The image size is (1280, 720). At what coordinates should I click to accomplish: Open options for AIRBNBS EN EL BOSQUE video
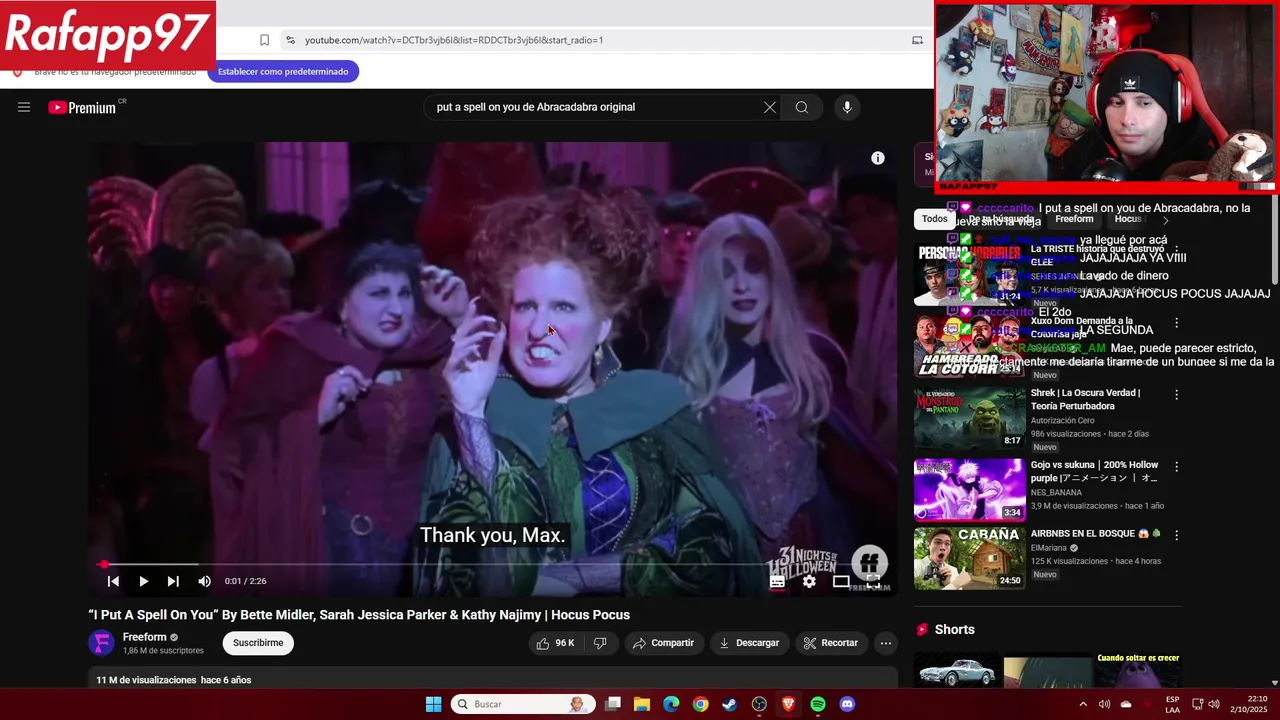tap(1176, 536)
